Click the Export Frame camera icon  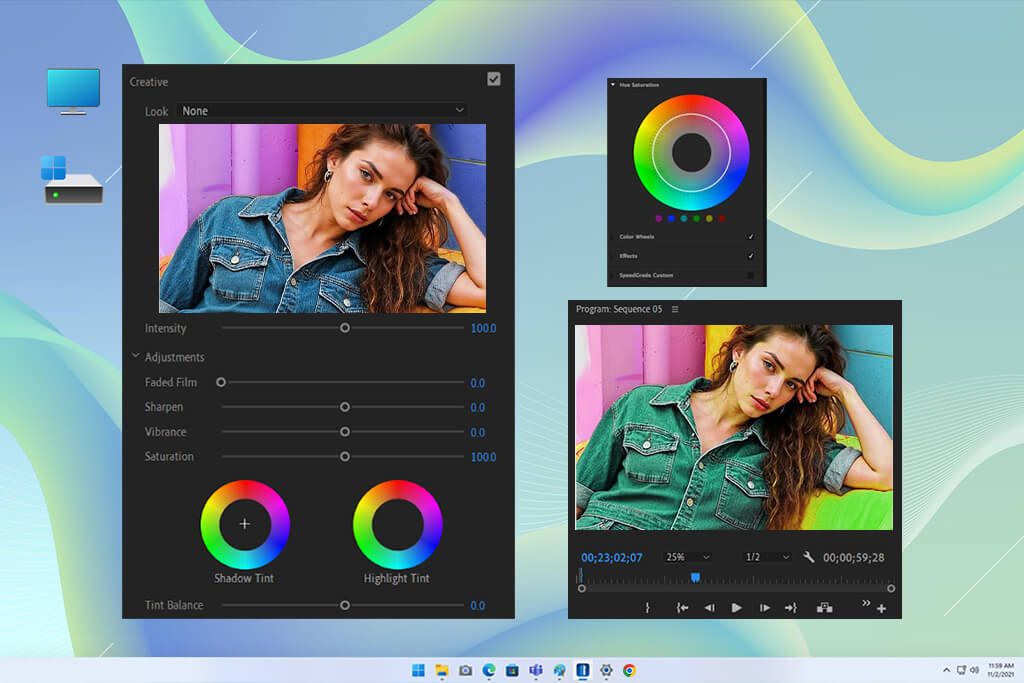point(824,607)
